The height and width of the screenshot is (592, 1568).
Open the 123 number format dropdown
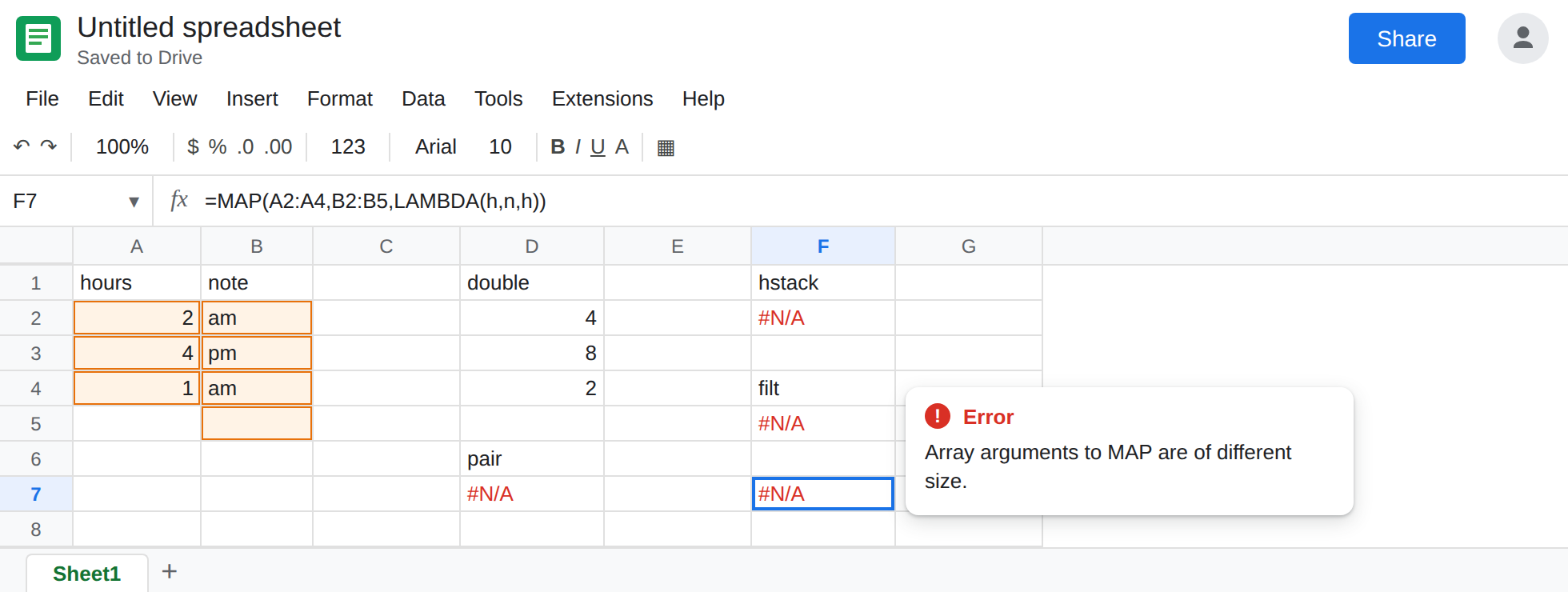click(x=348, y=146)
